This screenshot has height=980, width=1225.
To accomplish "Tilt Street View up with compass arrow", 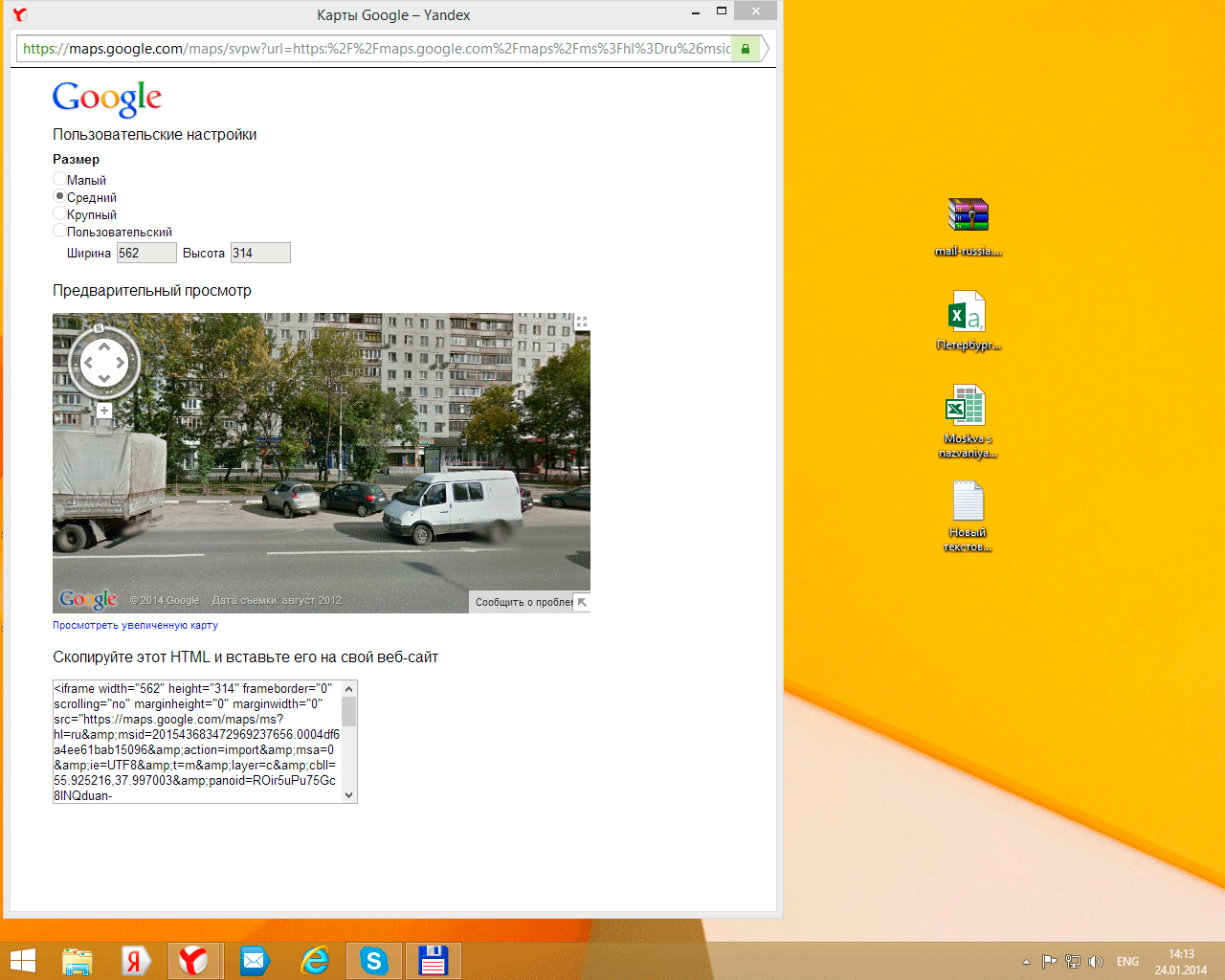I will [x=104, y=346].
